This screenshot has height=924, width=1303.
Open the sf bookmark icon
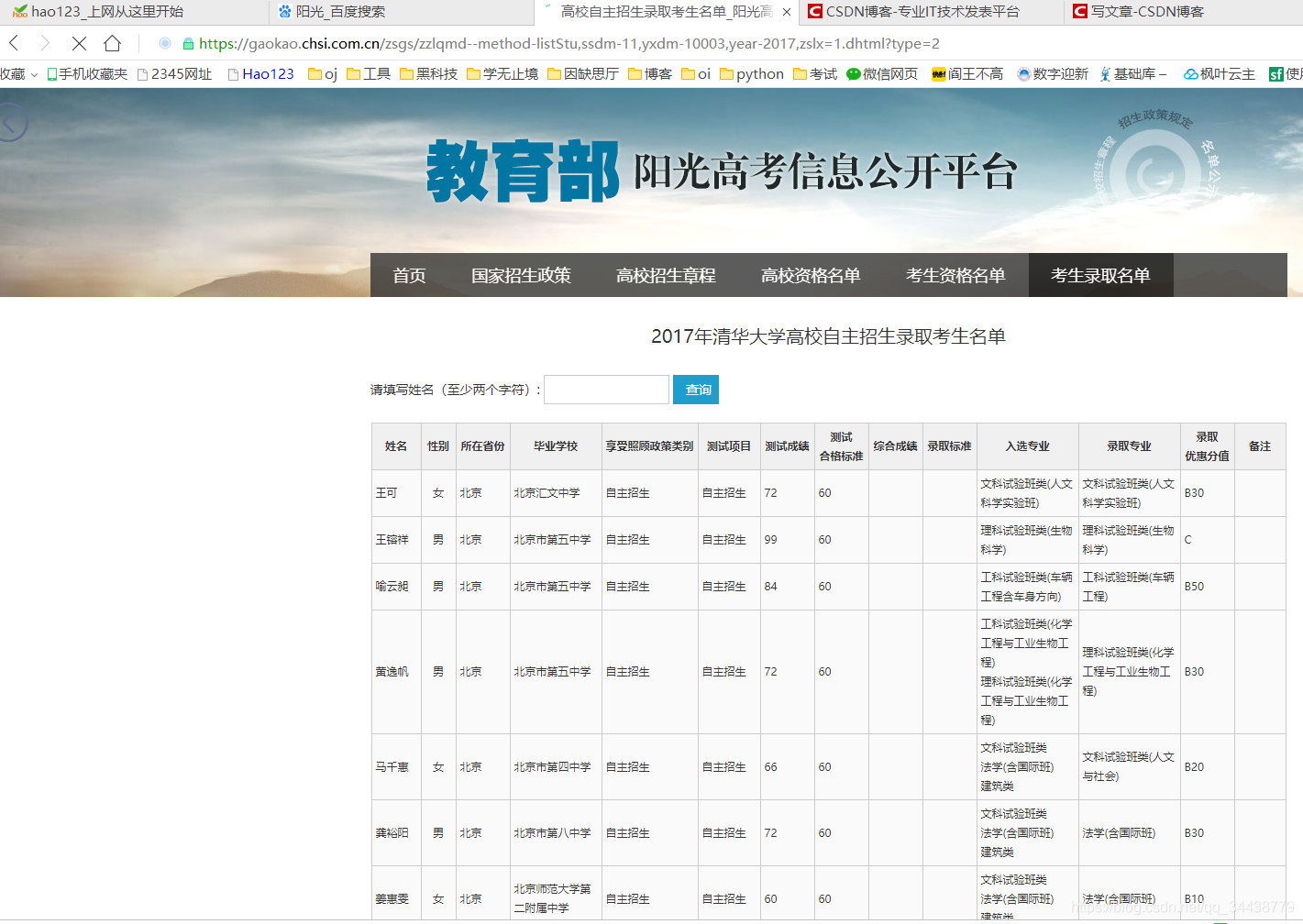click(x=1276, y=74)
